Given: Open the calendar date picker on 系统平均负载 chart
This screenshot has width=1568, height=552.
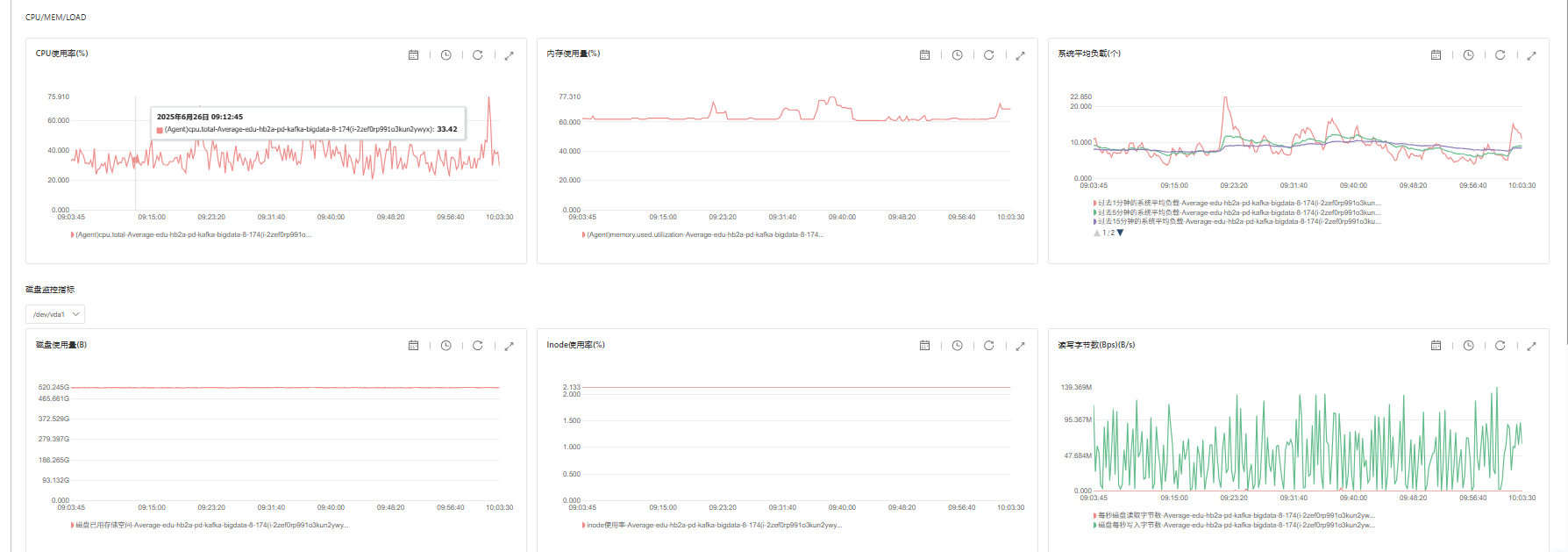Looking at the screenshot, I should point(1436,55).
